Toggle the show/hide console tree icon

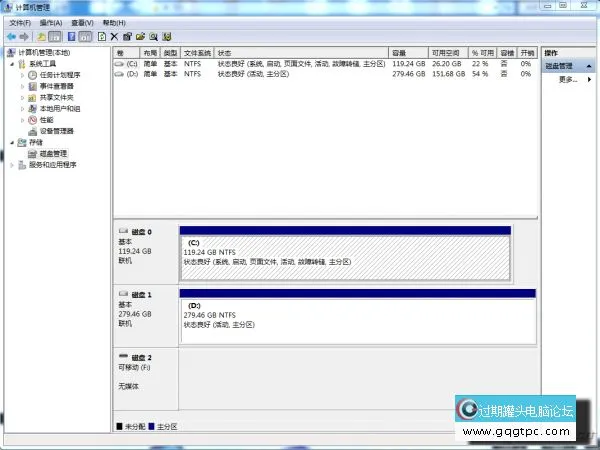point(55,37)
